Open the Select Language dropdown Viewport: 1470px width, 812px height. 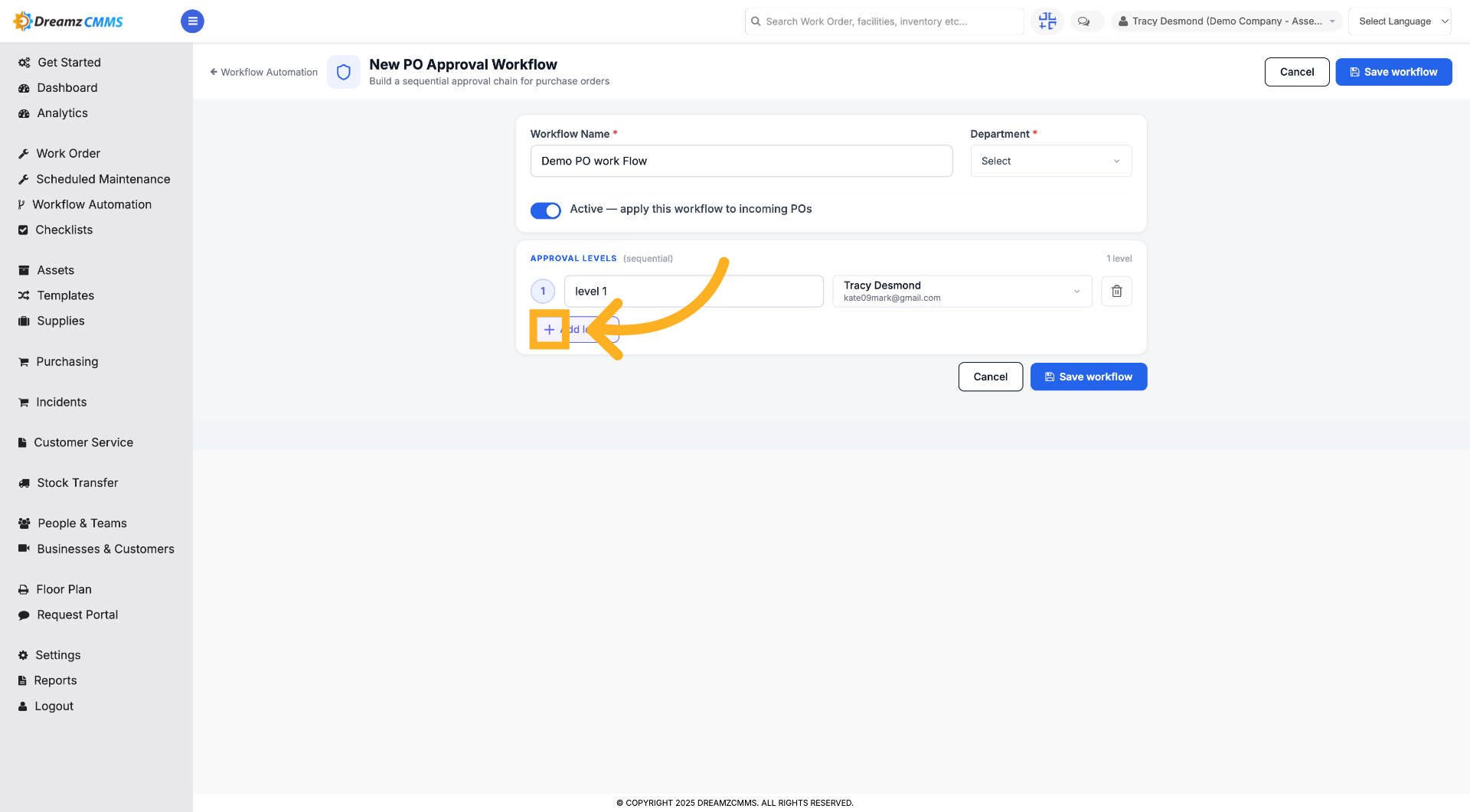point(1399,21)
